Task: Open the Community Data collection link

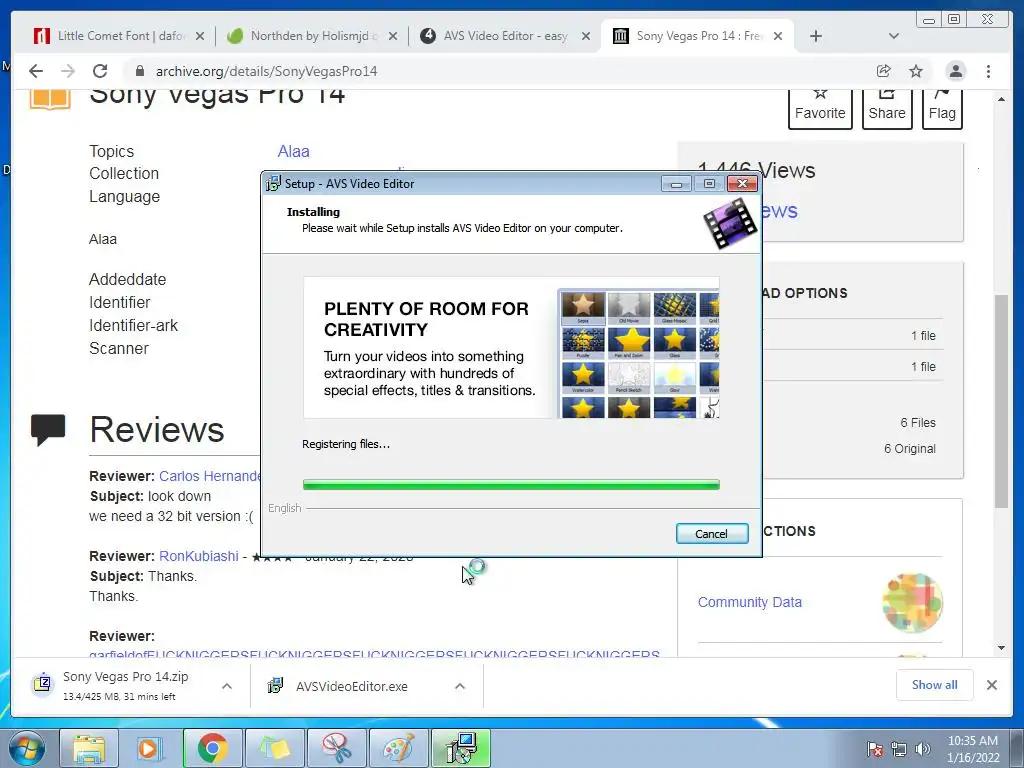Action: pyautogui.click(x=750, y=602)
